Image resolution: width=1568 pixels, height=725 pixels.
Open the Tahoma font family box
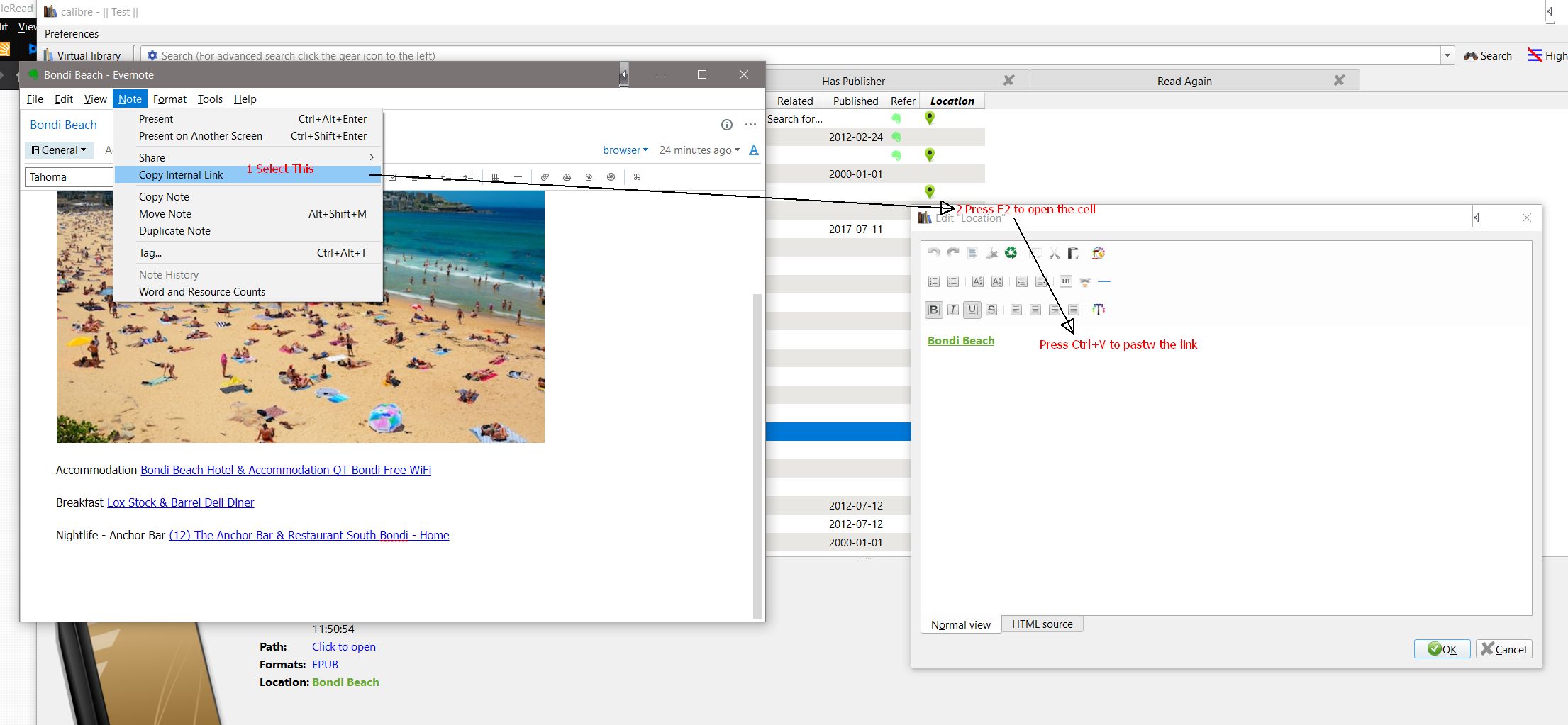69,177
